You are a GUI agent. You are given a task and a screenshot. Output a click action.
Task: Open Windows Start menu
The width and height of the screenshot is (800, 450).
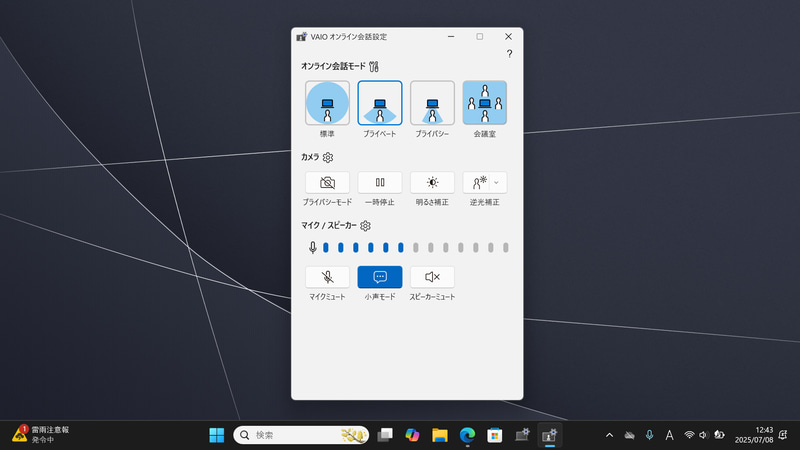[x=217, y=435]
